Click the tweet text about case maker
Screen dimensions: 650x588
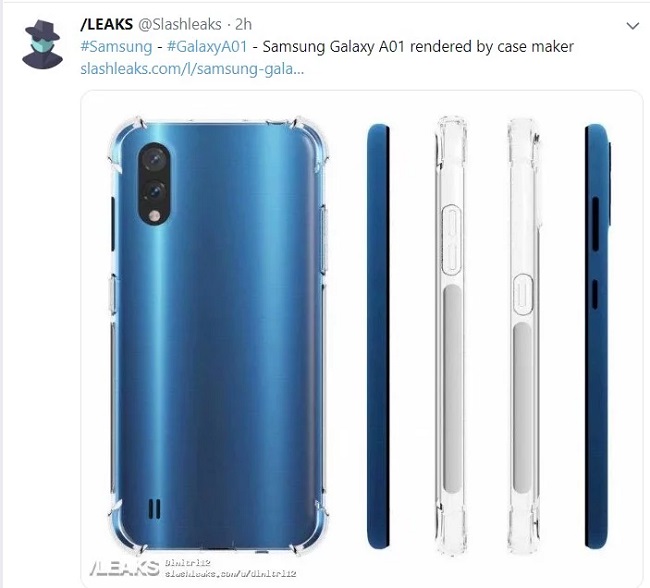pyautogui.click(x=418, y=46)
